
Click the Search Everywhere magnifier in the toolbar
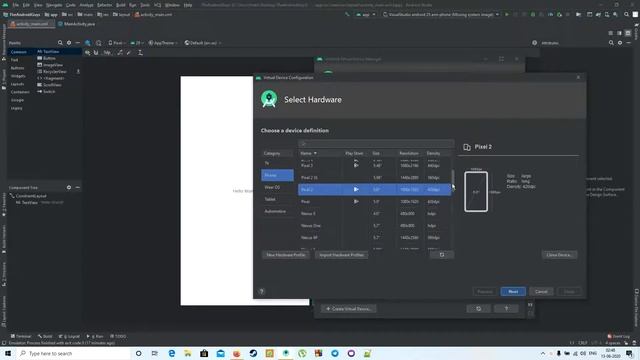point(626,15)
